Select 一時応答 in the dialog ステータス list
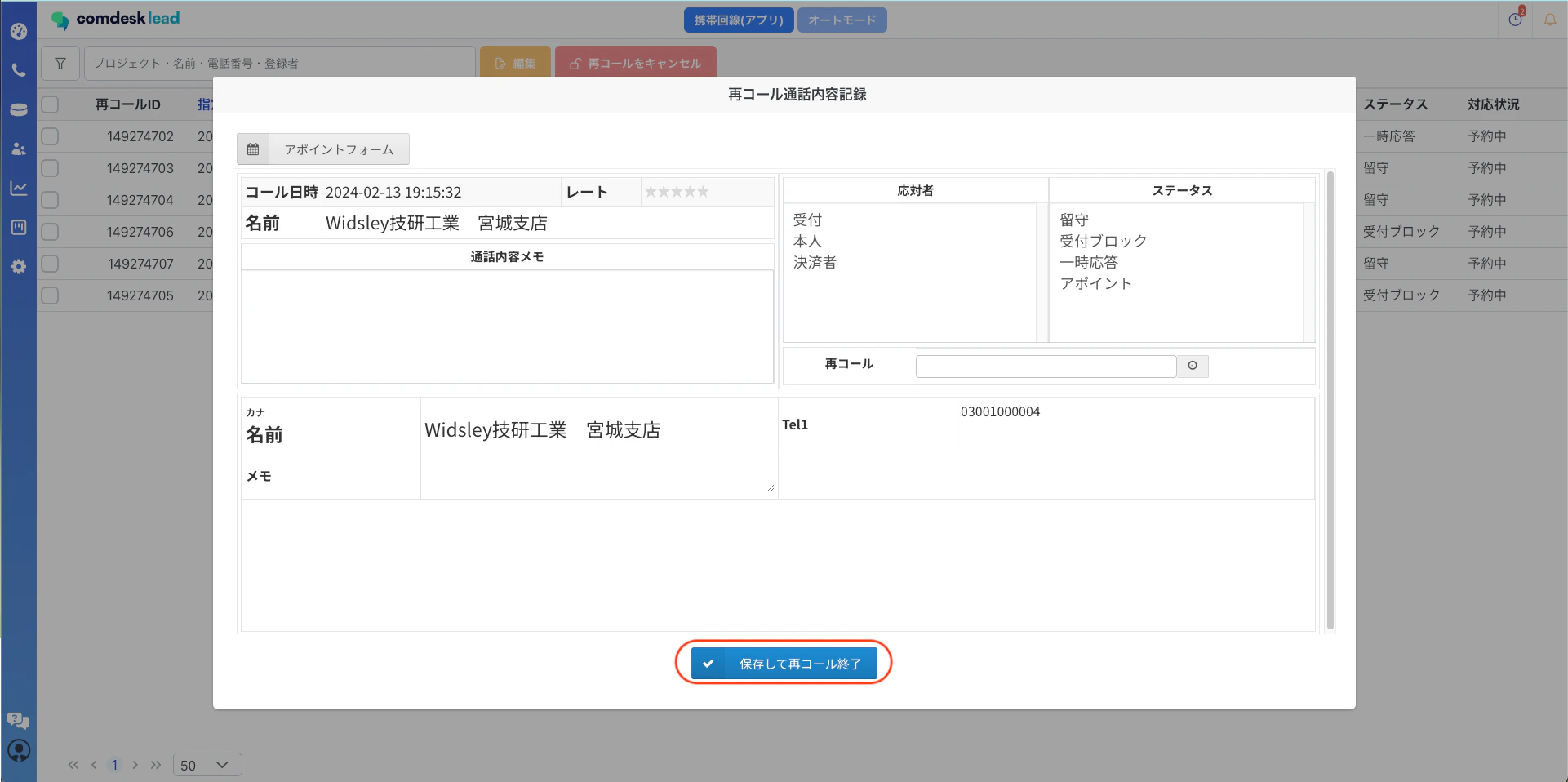 [x=1089, y=262]
